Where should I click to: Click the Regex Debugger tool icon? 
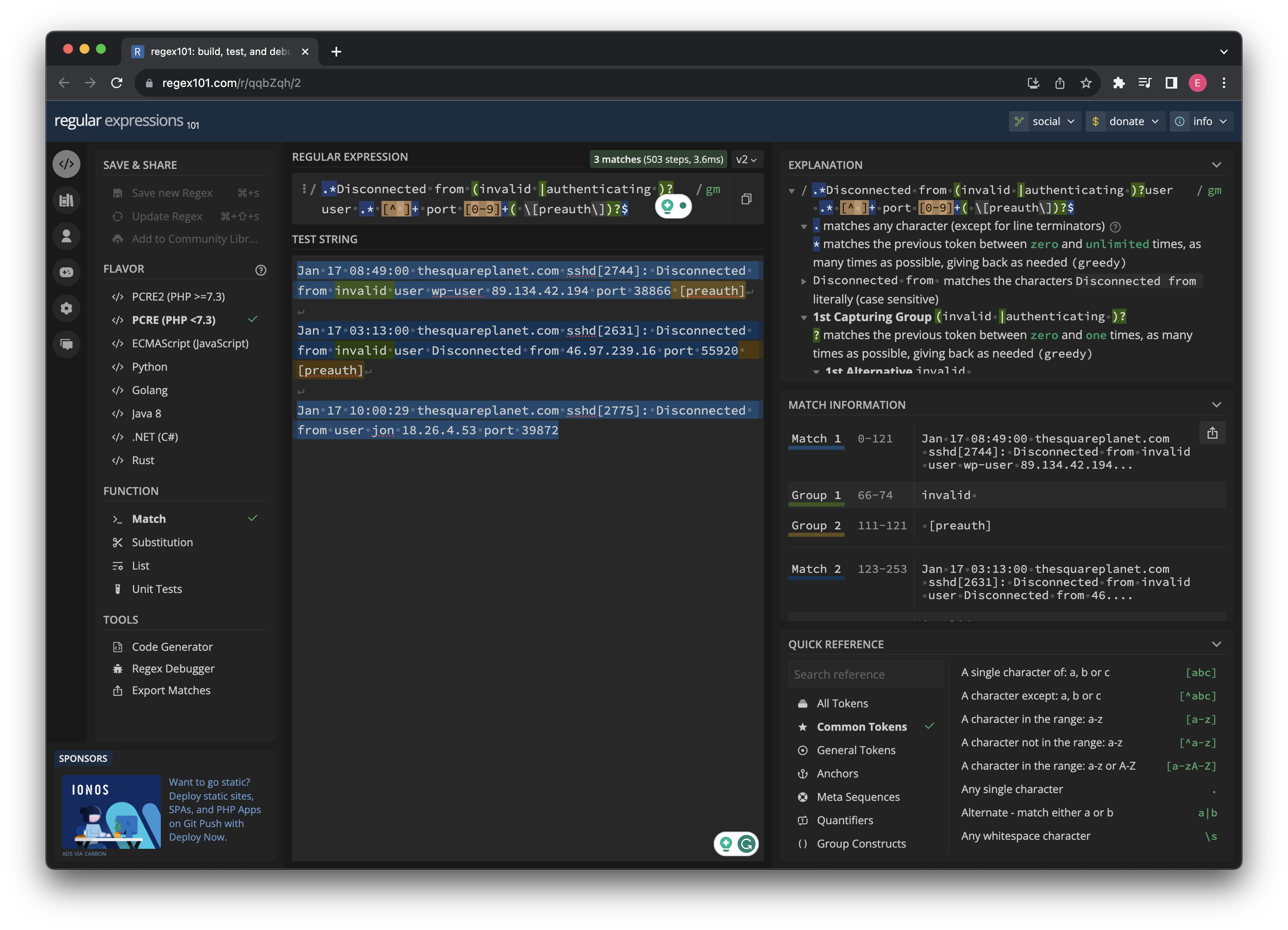tap(117, 668)
